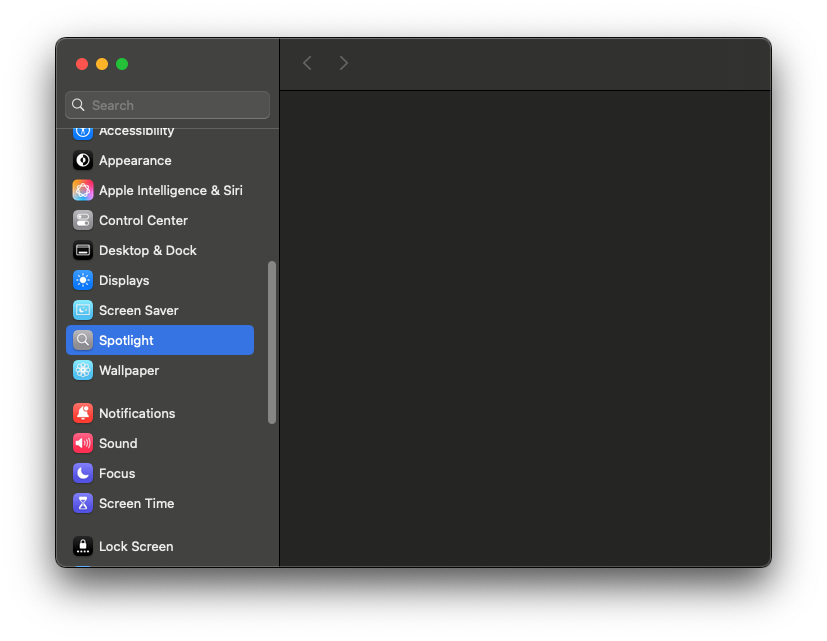The height and width of the screenshot is (641, 827).
Task: Click the Desktop & Dock icon
Action: [x=83, y=251]
